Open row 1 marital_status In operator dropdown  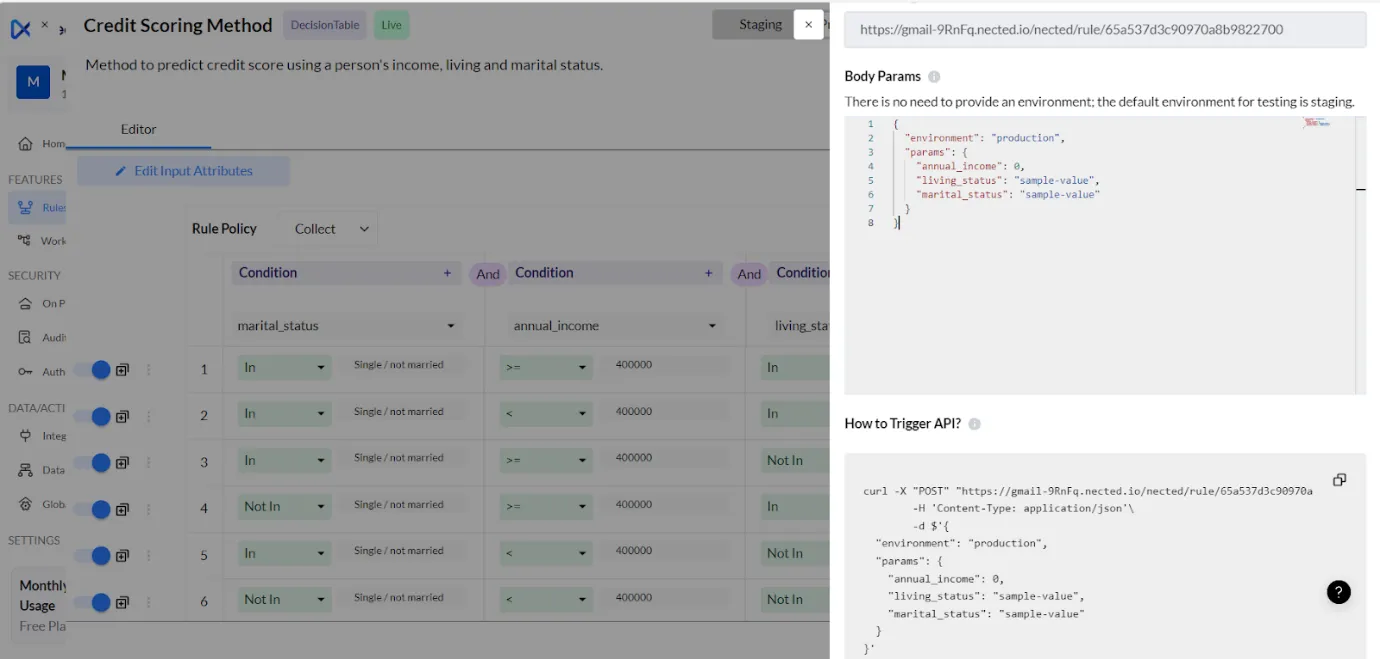pos(284,367)
